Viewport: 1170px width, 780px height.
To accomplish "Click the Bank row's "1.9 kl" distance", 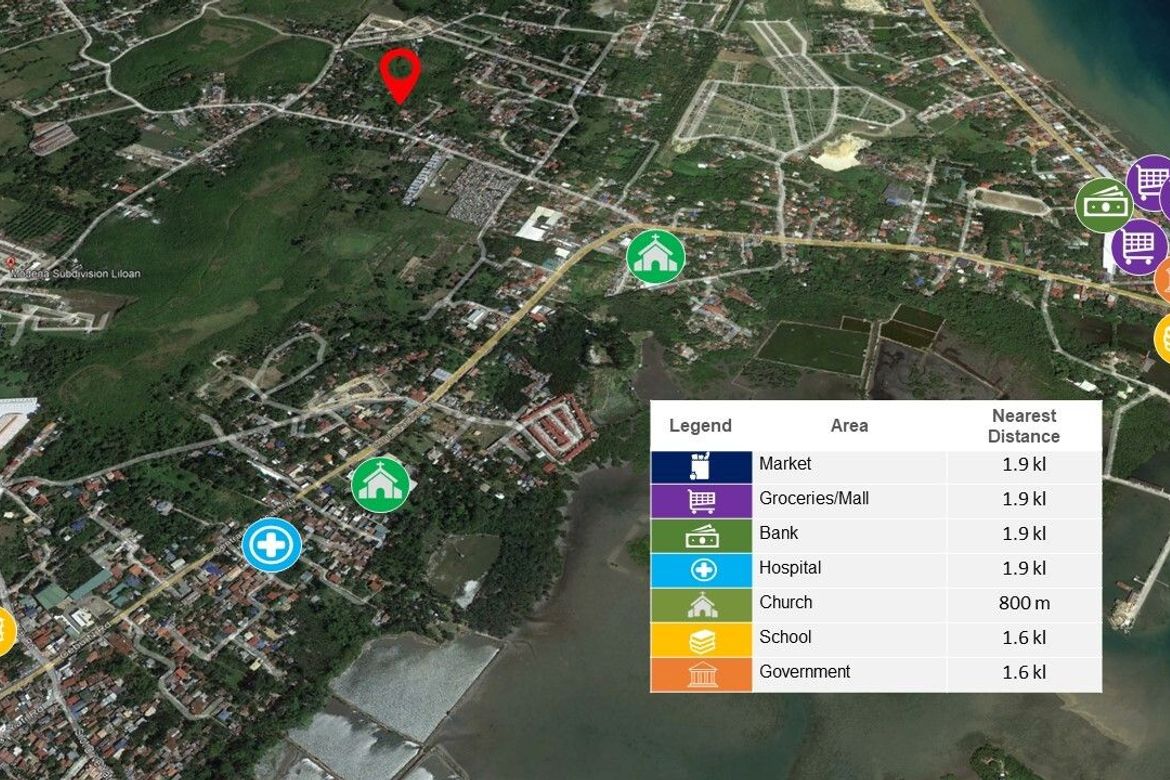I will point(1024,534).
